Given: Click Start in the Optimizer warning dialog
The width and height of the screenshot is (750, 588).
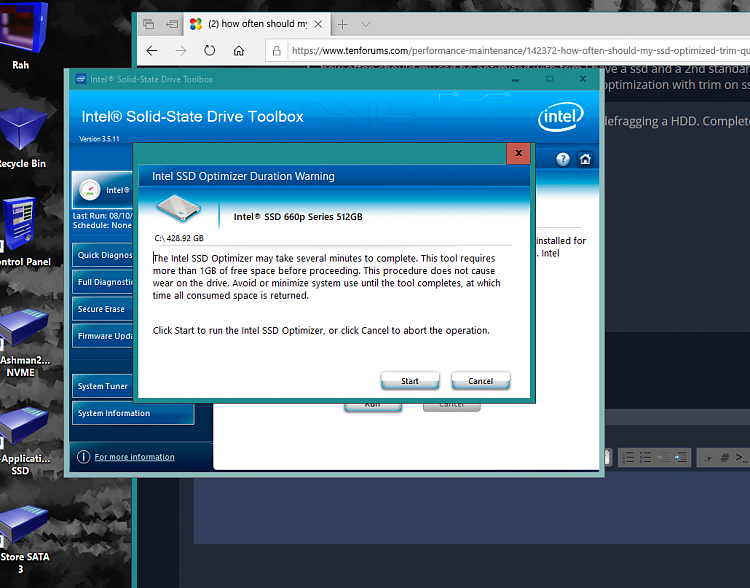Looking at the screenshot, I should tap(410, 381).
